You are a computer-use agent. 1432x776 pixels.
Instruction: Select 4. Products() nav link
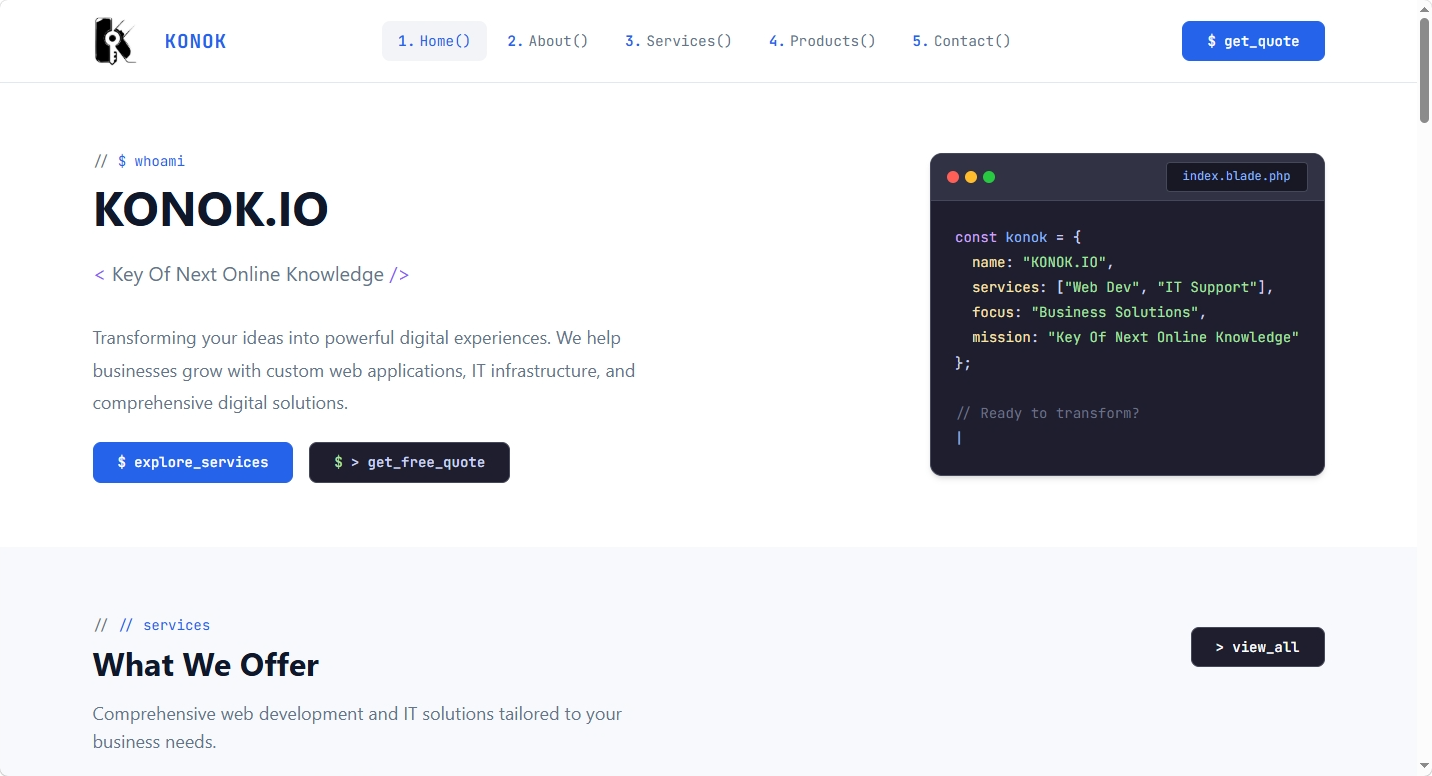[x=822, y=41]
